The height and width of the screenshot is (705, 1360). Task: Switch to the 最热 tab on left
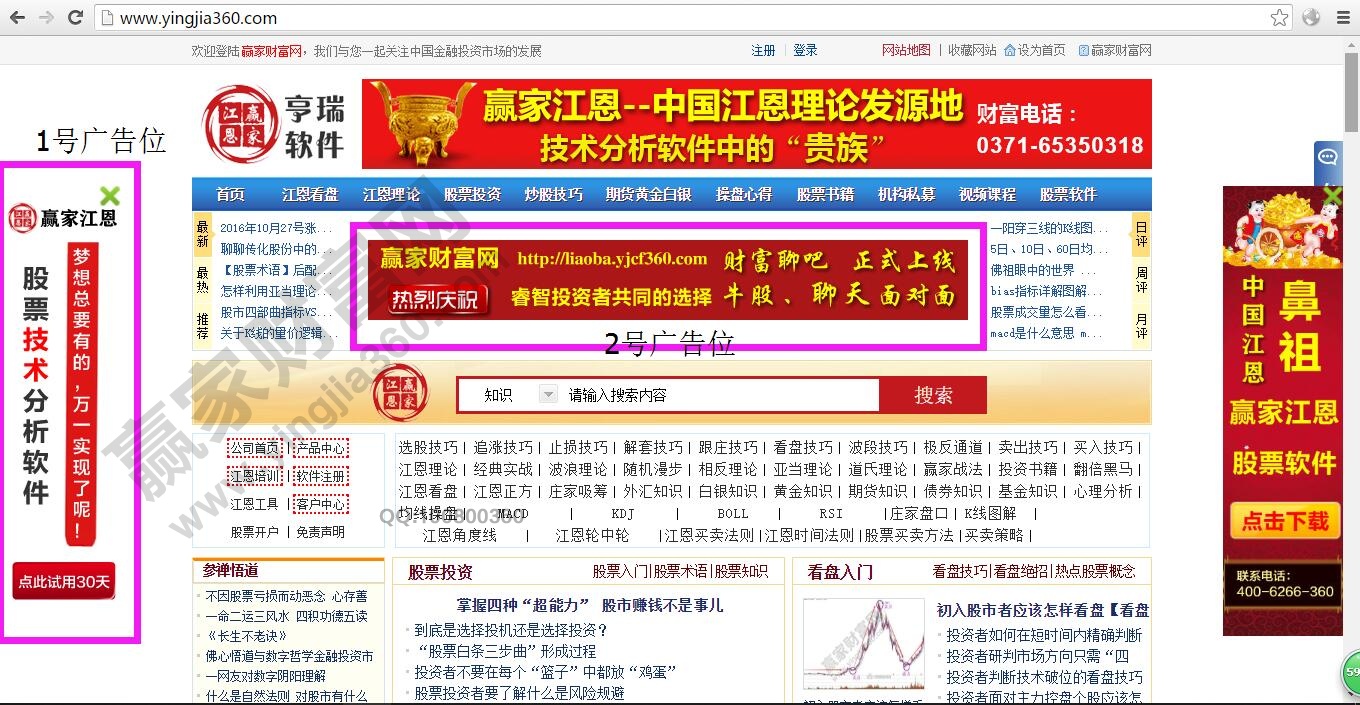pos(203,279)
